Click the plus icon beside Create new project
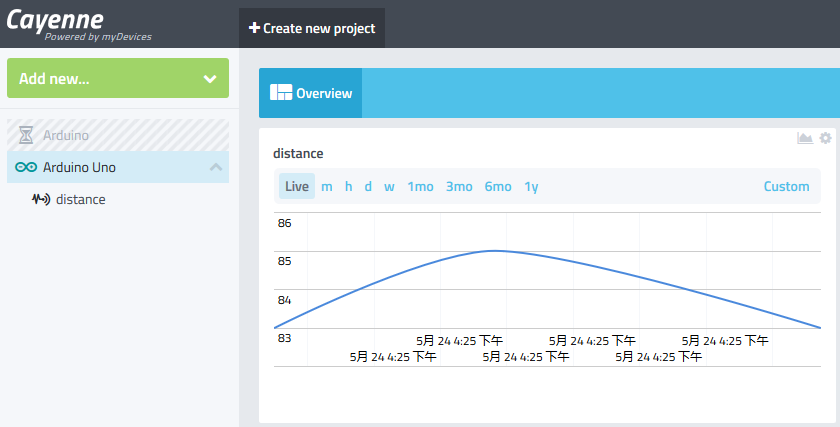This screenshot has height=427, width=840. click(254, 28)
